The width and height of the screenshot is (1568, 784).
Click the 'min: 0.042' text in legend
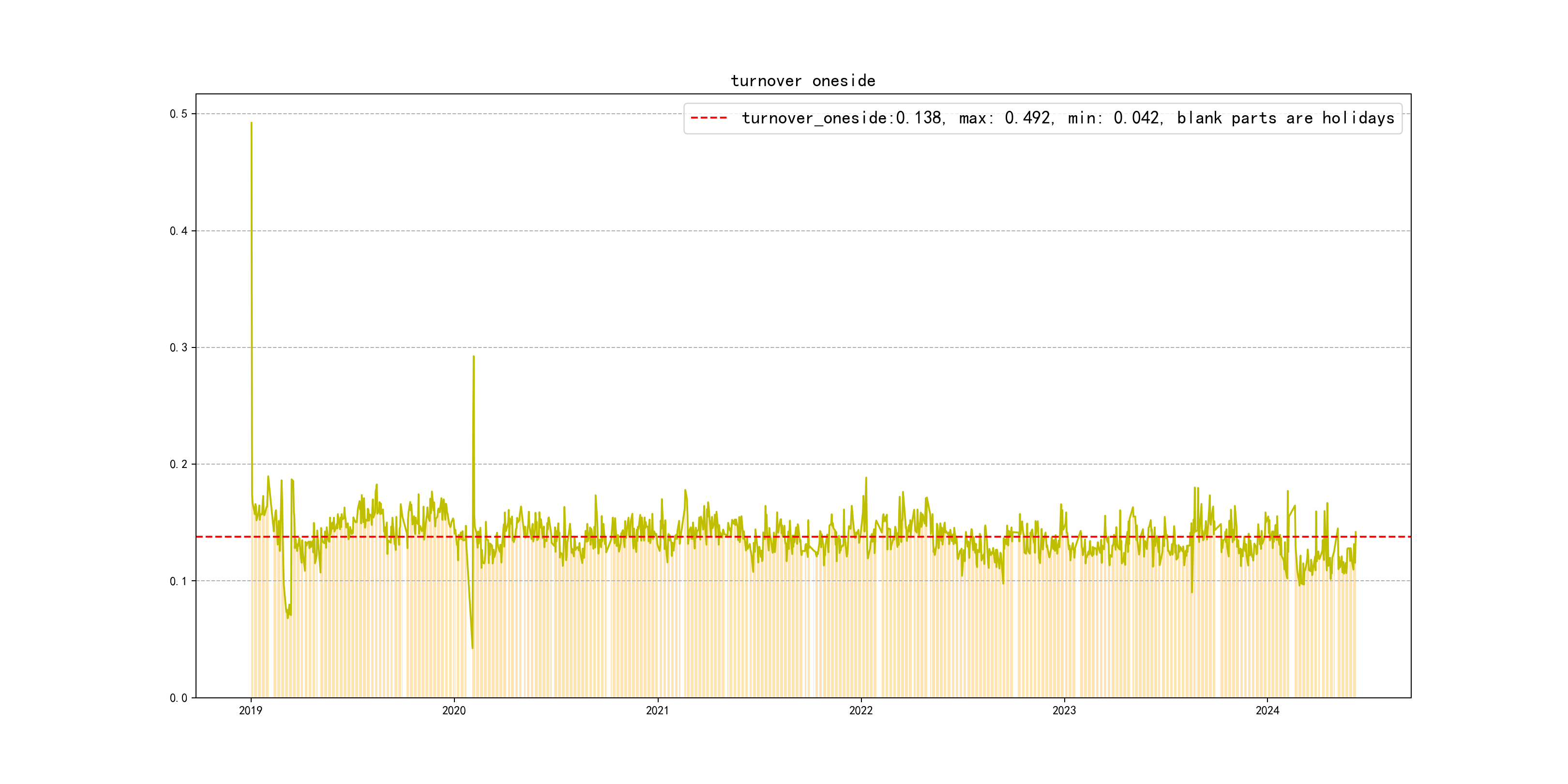pos(1115,118)
